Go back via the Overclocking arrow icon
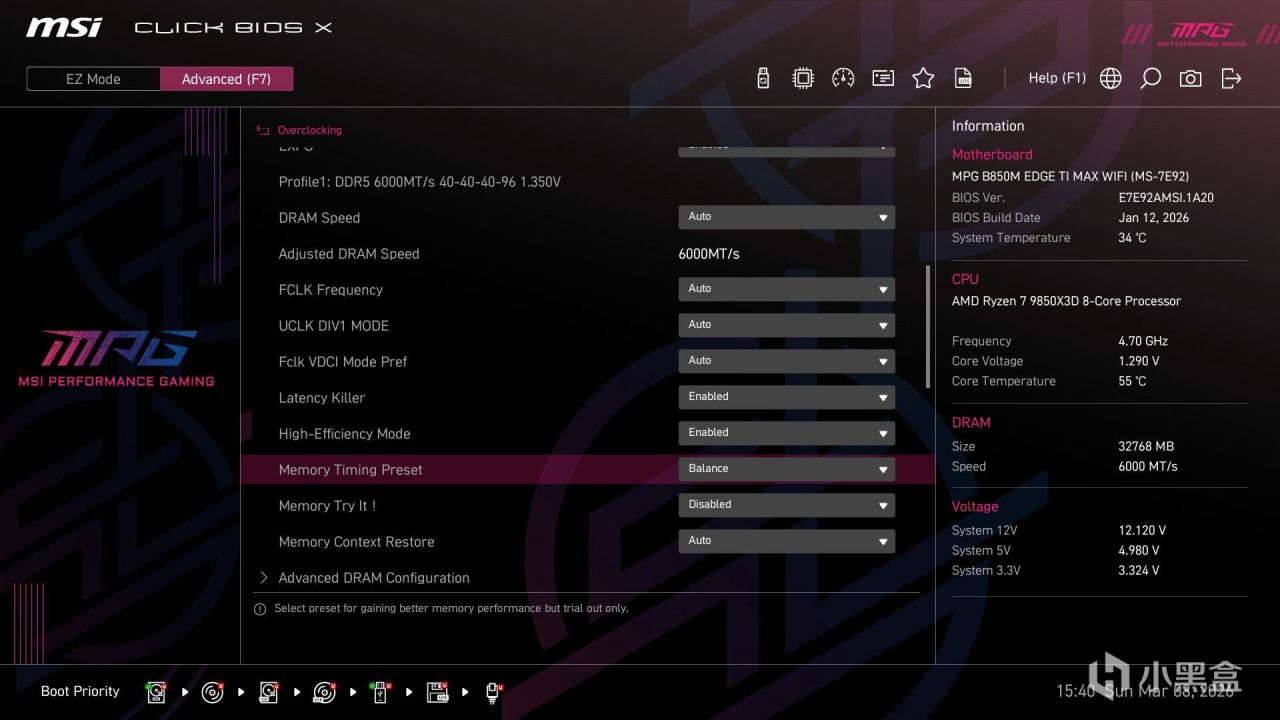Viewport: 1280px width, 720px height. pyautogui.click(x=263, y=130)
